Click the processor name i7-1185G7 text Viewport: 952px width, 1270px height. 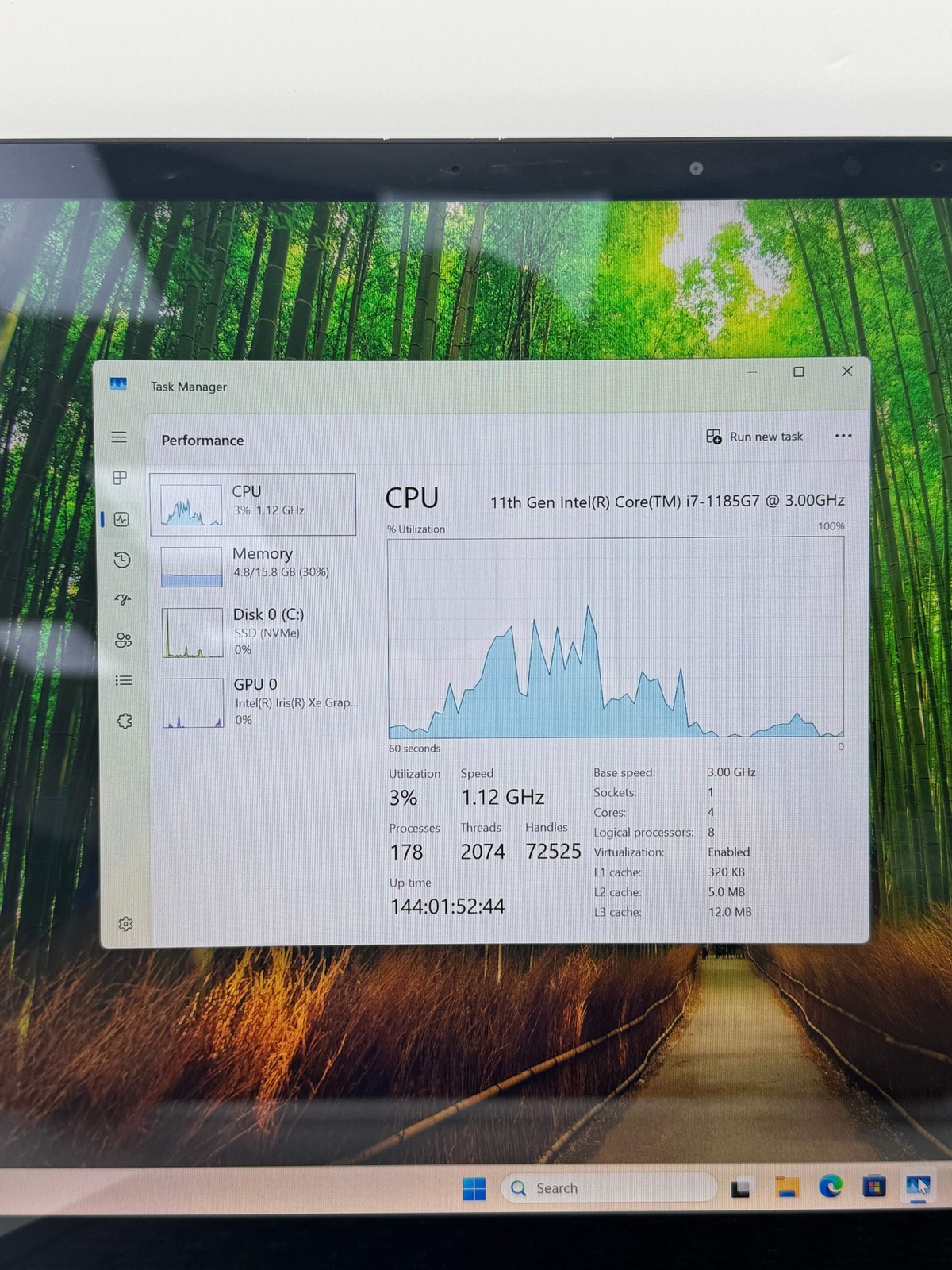point(667,501)
